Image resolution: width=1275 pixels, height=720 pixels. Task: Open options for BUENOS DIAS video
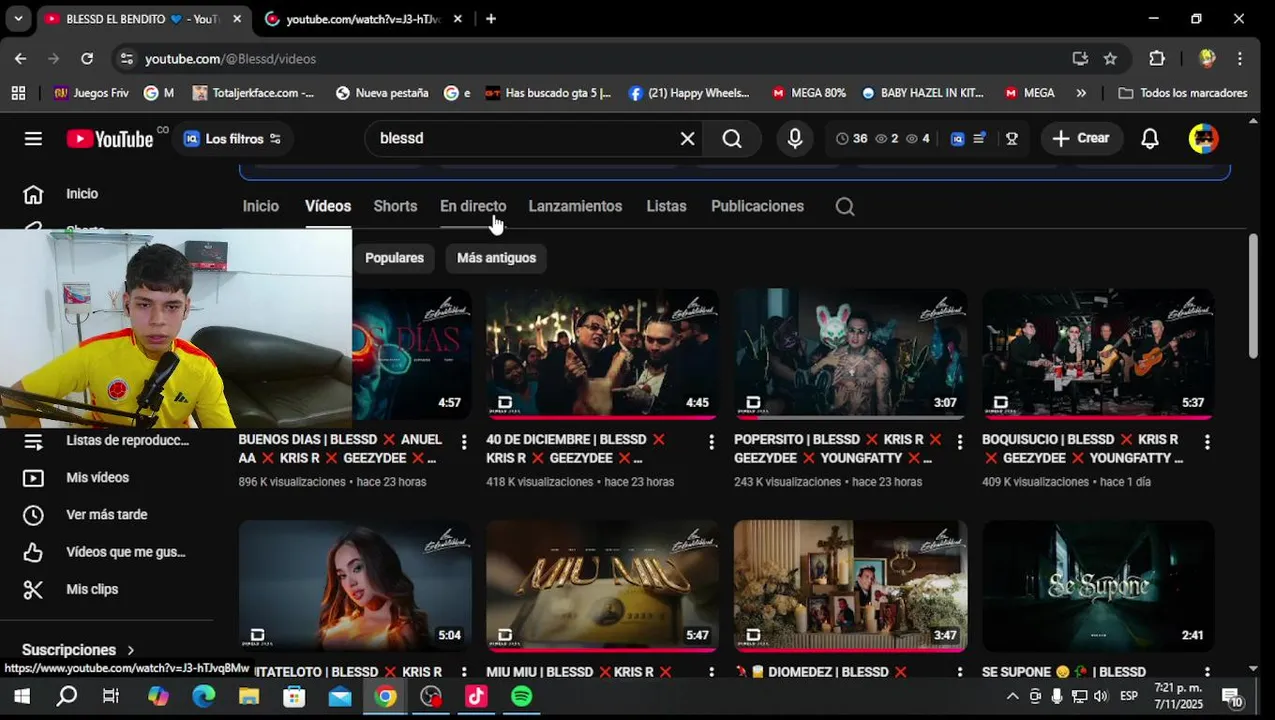464,441
